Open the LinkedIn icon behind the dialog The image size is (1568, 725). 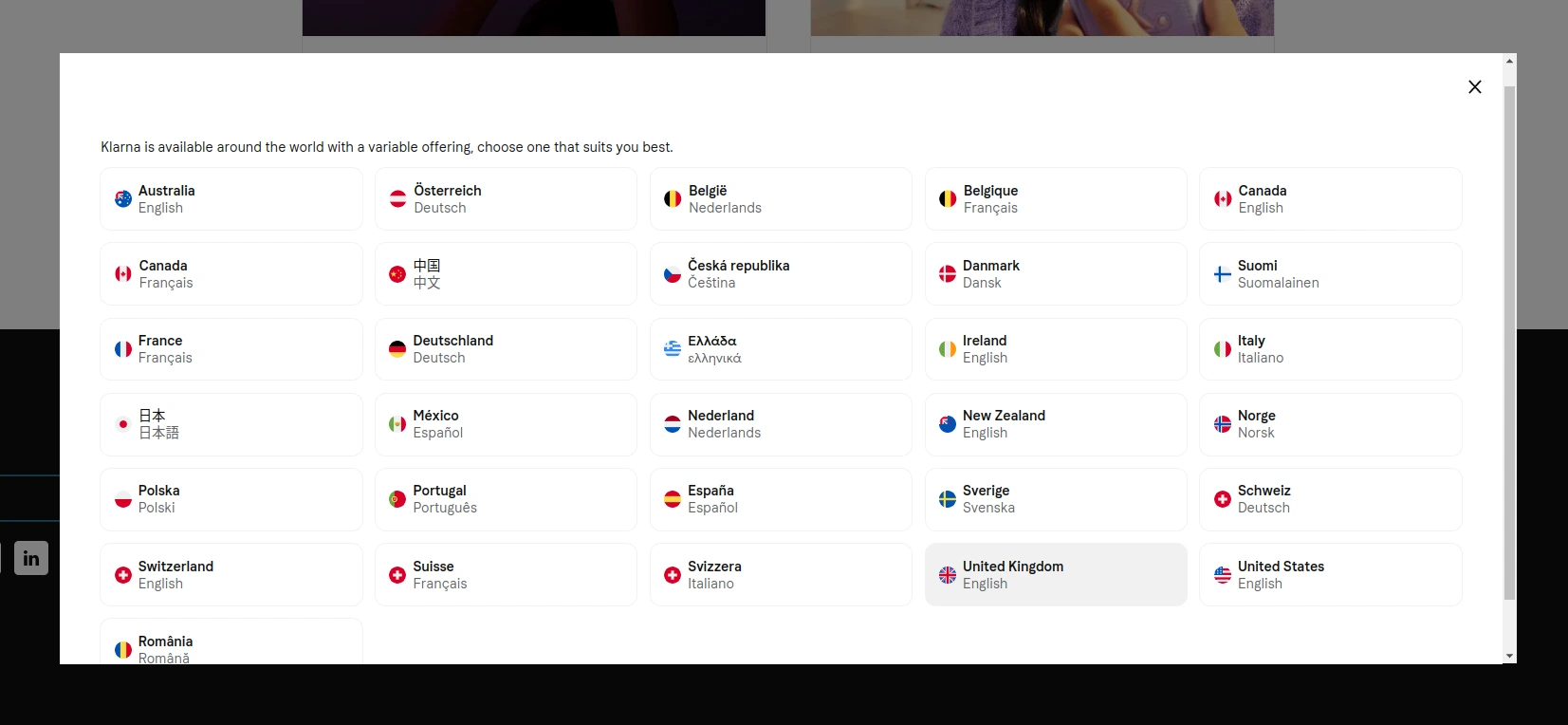(31, 558)
